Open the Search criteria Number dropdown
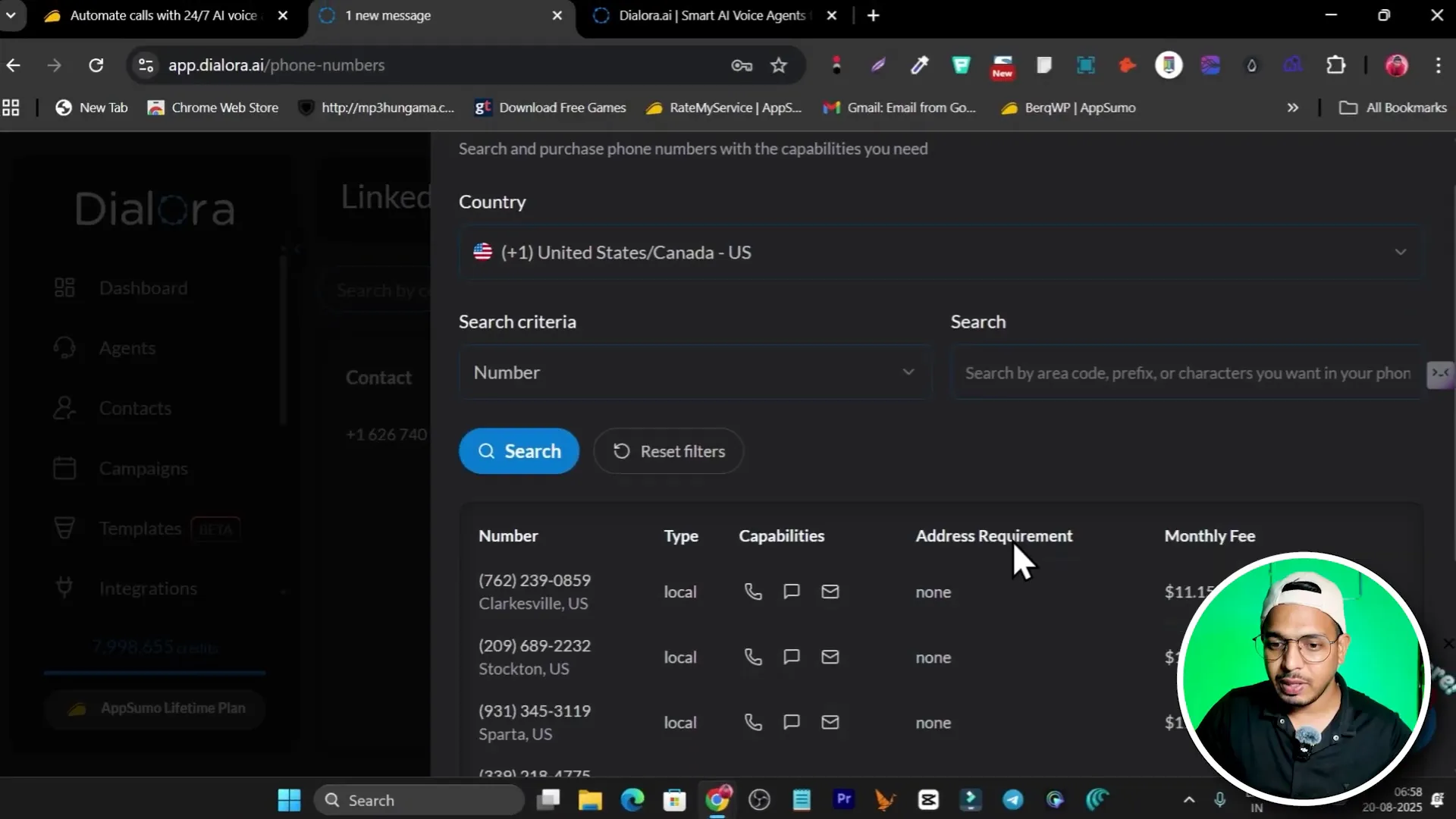This screenshot has width=1456, height=819. [x=694, y=372]
